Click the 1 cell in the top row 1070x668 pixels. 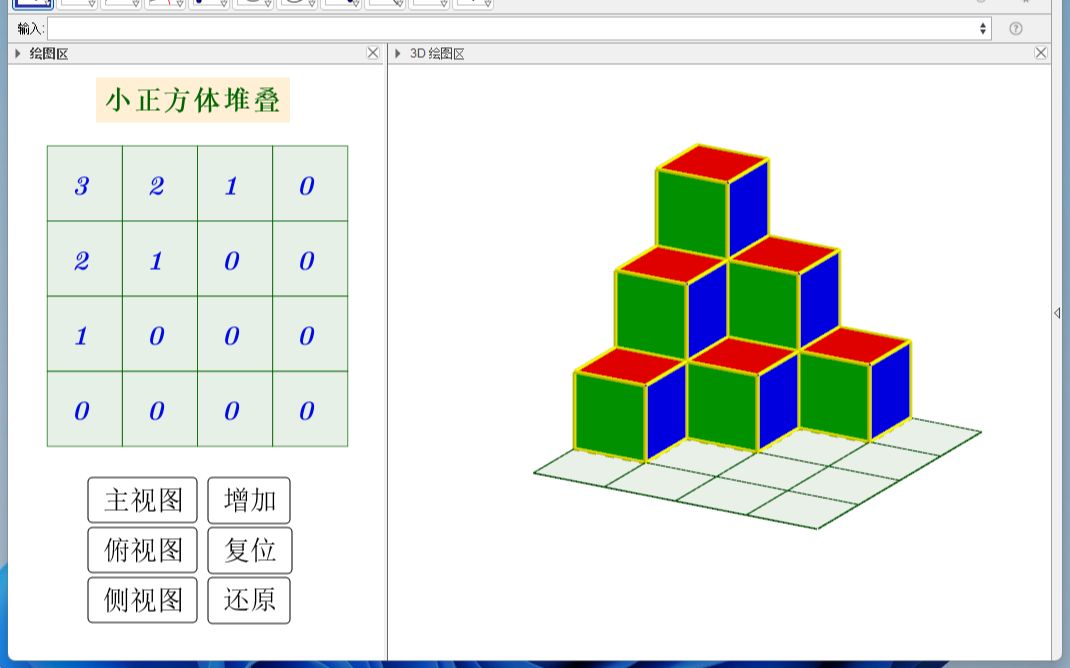click(x=235, y=184)
